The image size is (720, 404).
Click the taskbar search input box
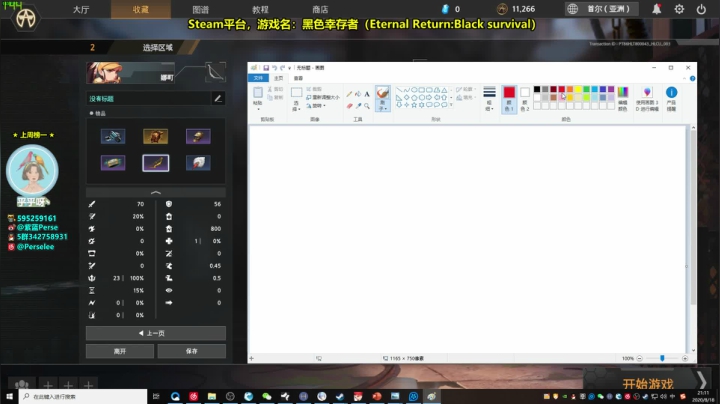[x=83, y=396]
